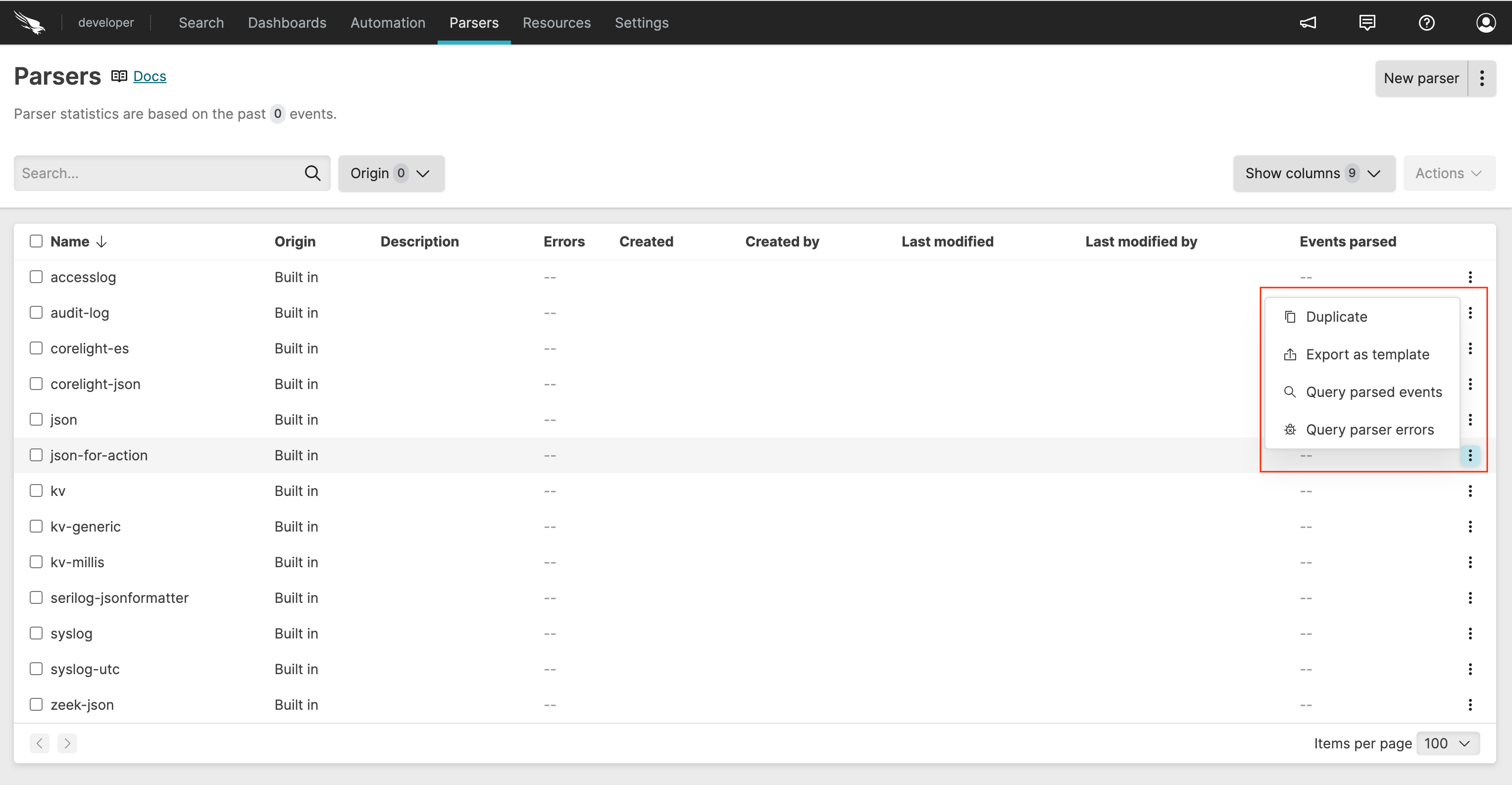1512x785 pixels.
Task: Open the Actions dropdown
Action: tap(1449, 172)
